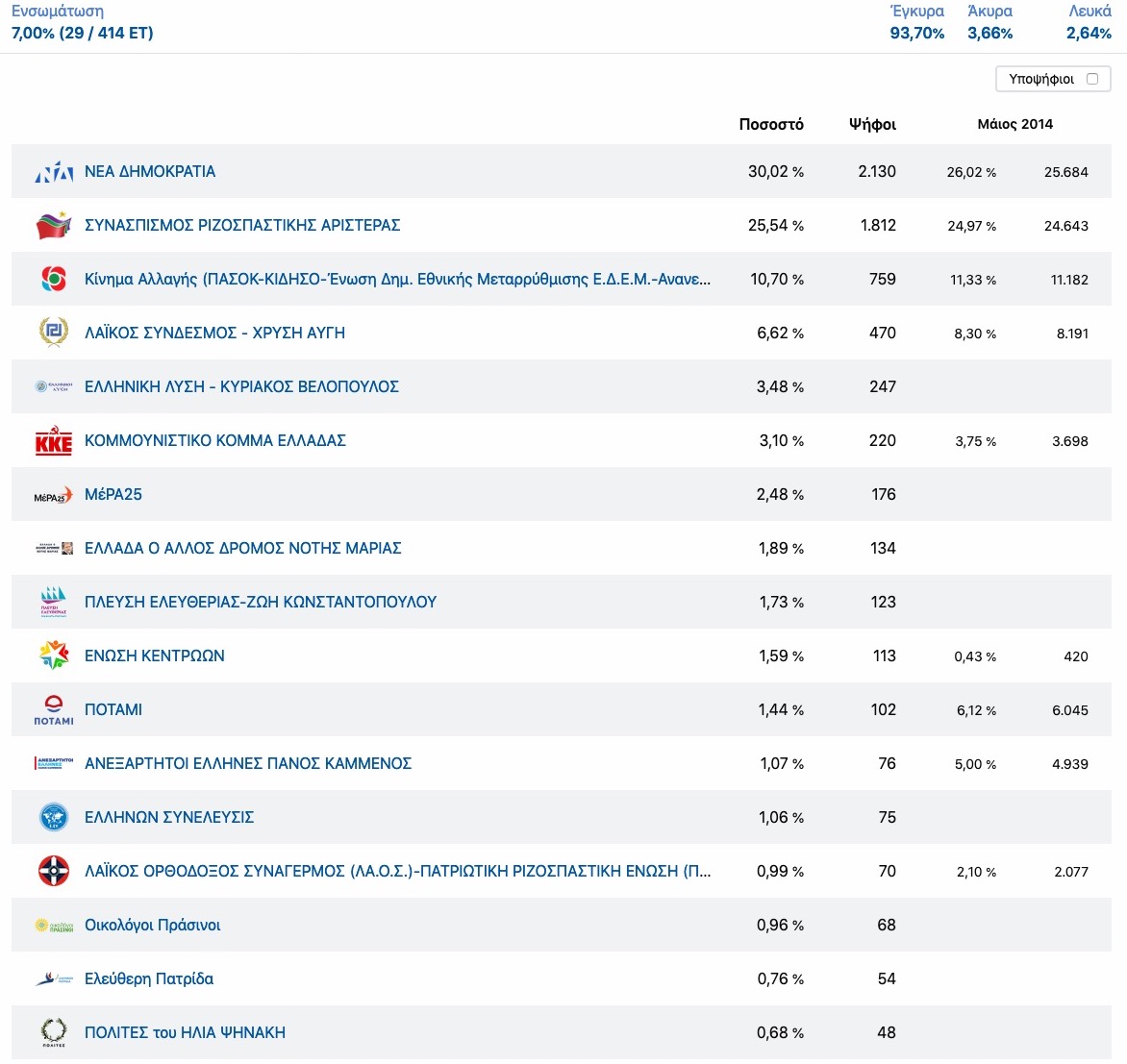Click the Έγκυρα 93,70% value
1127x1064 pixels.
(x=917, y=33)
